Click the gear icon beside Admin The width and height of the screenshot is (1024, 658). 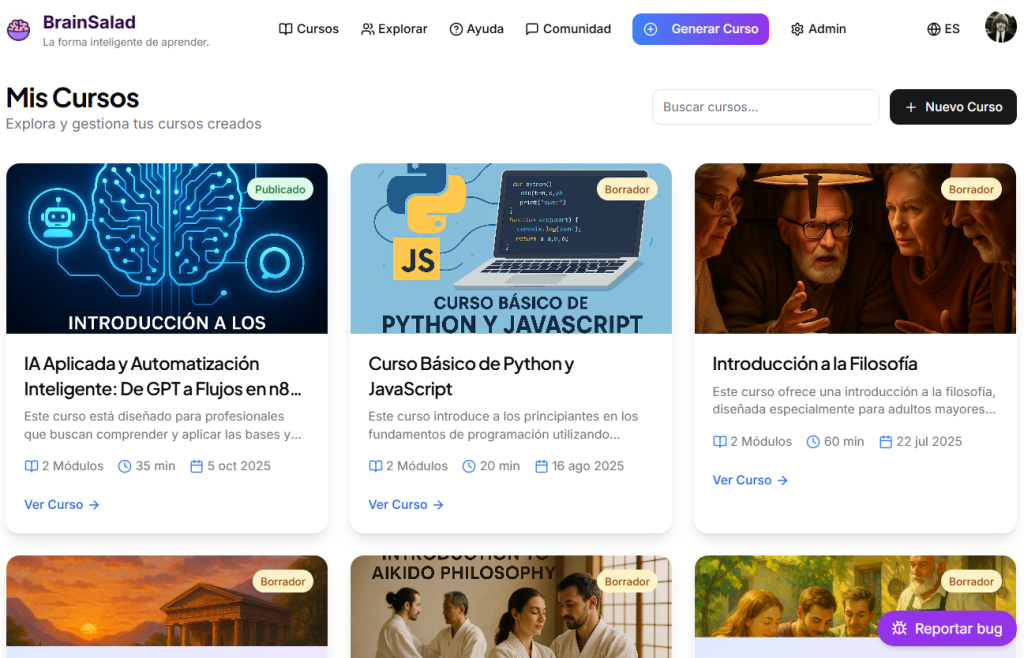click(x=797, y=29)
